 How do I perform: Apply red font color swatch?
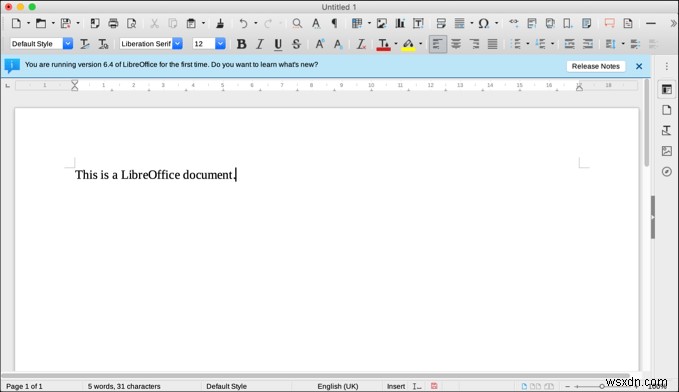click(x=384, y=44)
